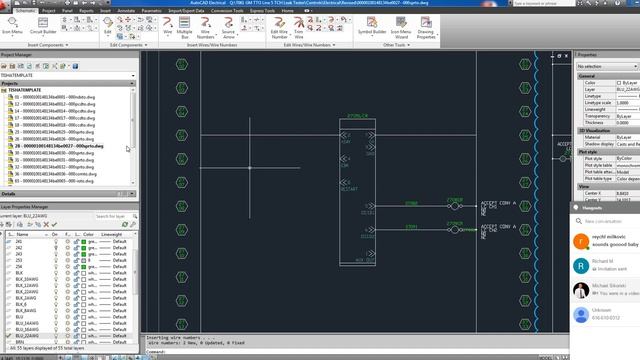Click the first Project Manager toolbar icon

4,66
